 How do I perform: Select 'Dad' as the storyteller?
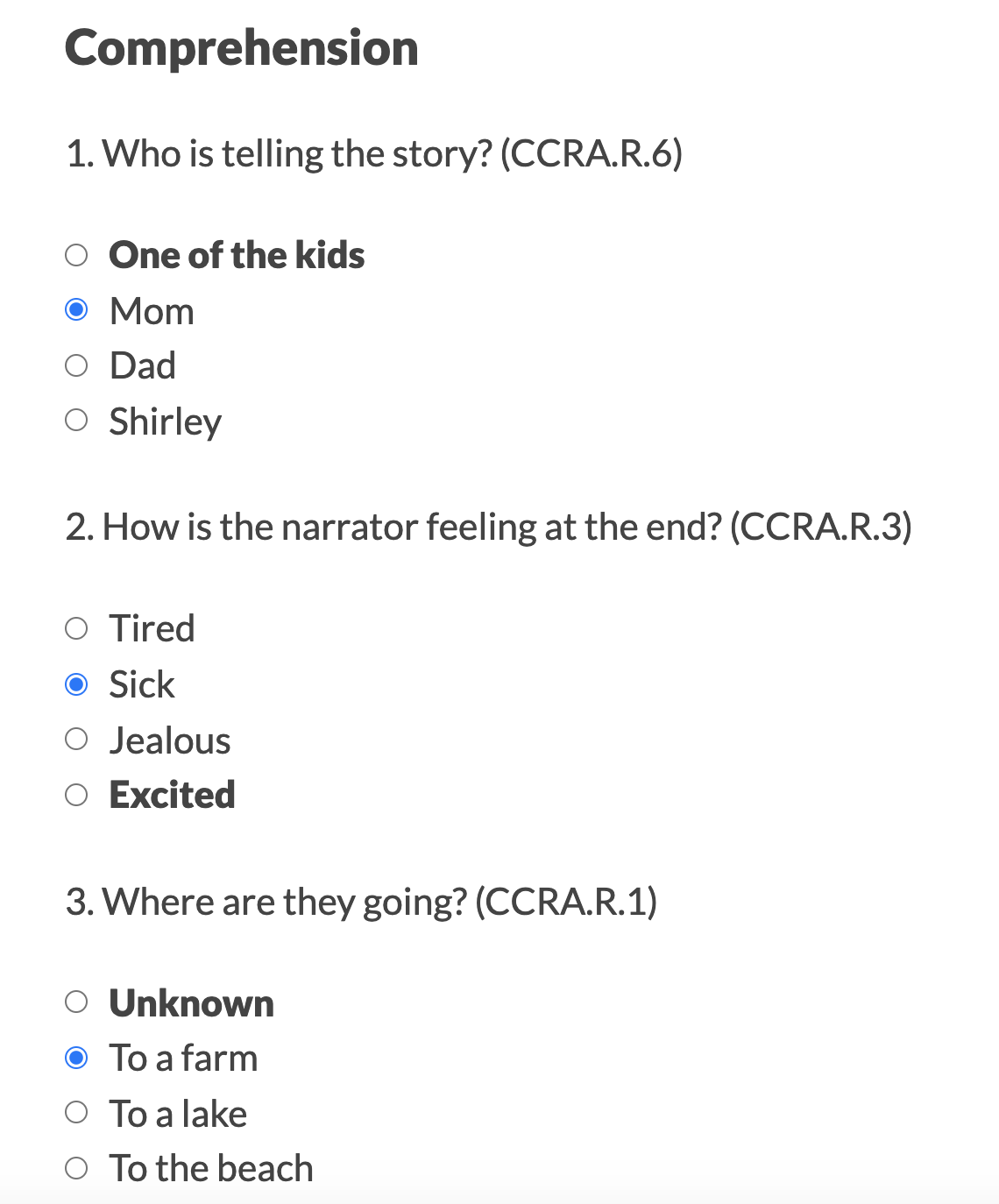coord(77,365)
